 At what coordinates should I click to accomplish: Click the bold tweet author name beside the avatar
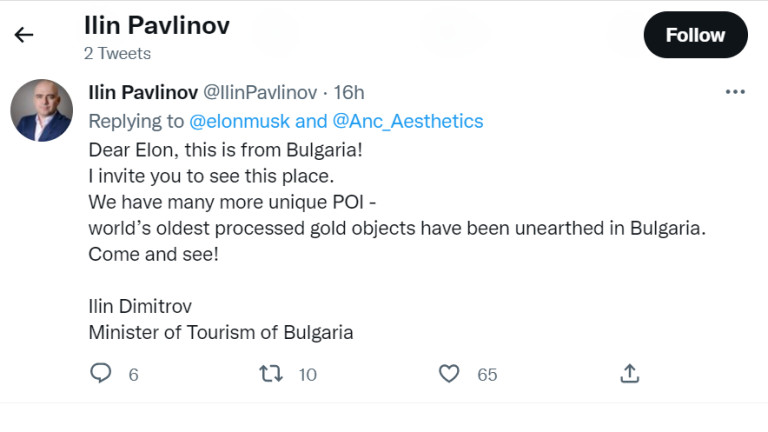click(144, 92)
